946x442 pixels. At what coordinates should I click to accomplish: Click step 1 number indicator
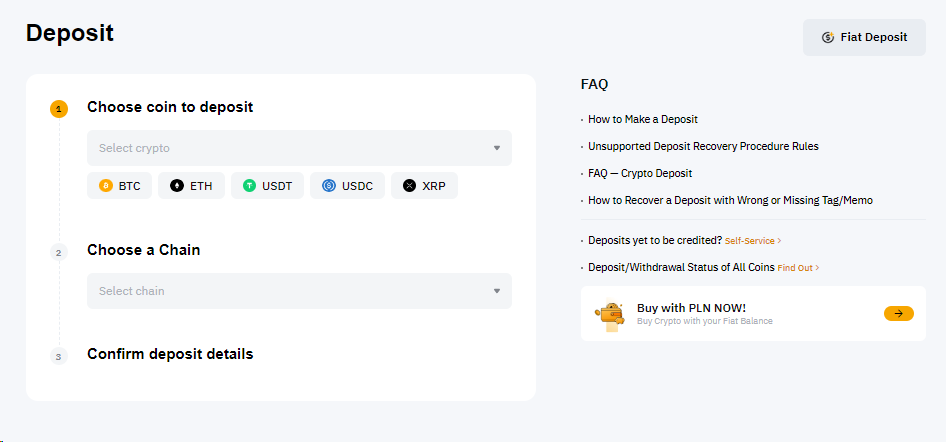coord(59,109)
